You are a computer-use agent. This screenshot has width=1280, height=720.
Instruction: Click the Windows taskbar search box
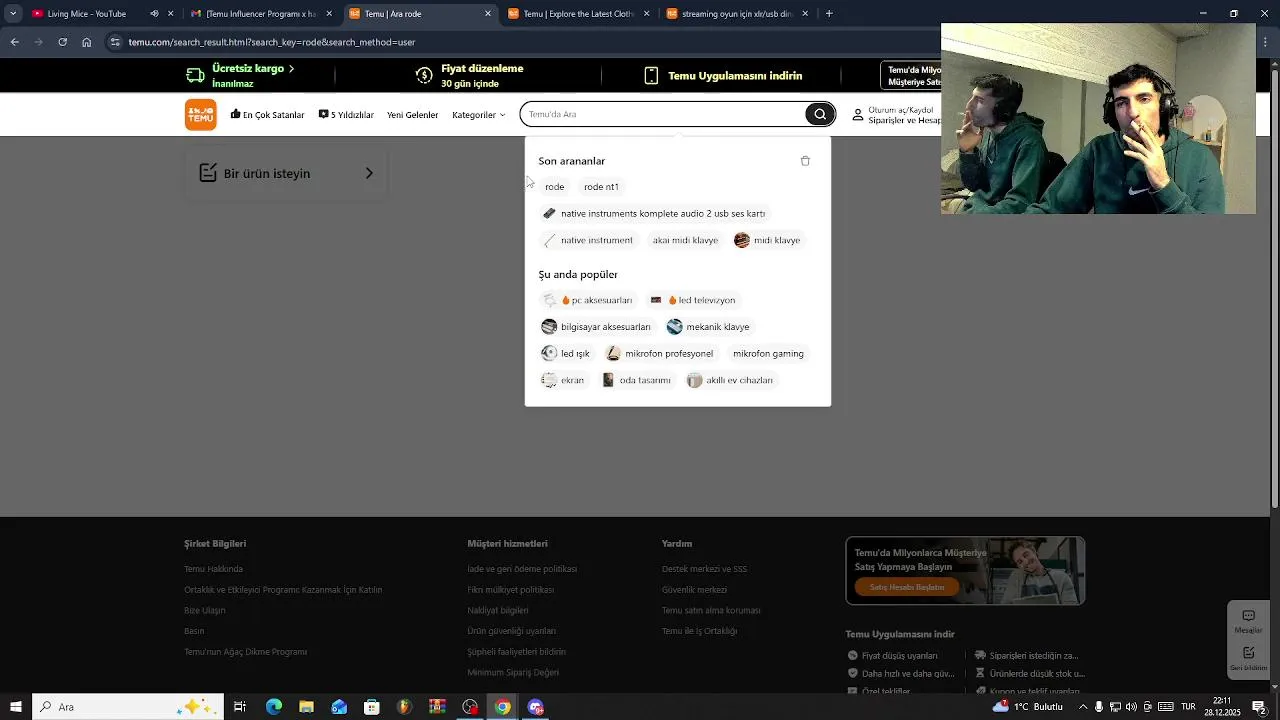coord(127,707)
